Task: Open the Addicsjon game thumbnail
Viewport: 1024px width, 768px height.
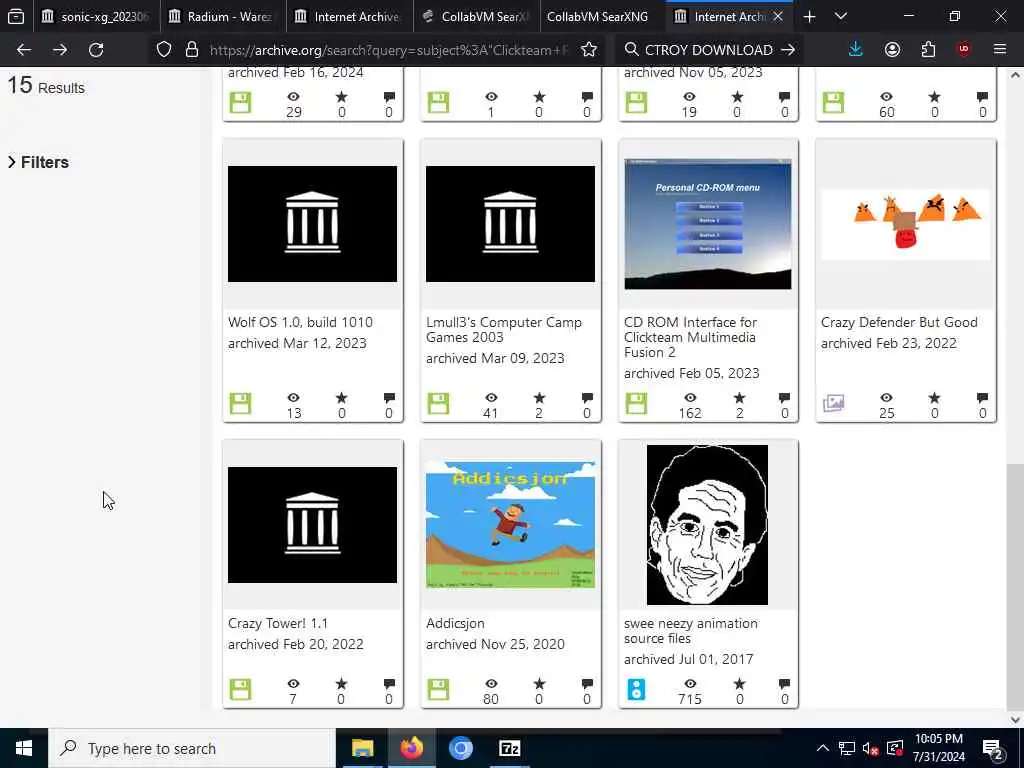Action: [x=510, y=525]
